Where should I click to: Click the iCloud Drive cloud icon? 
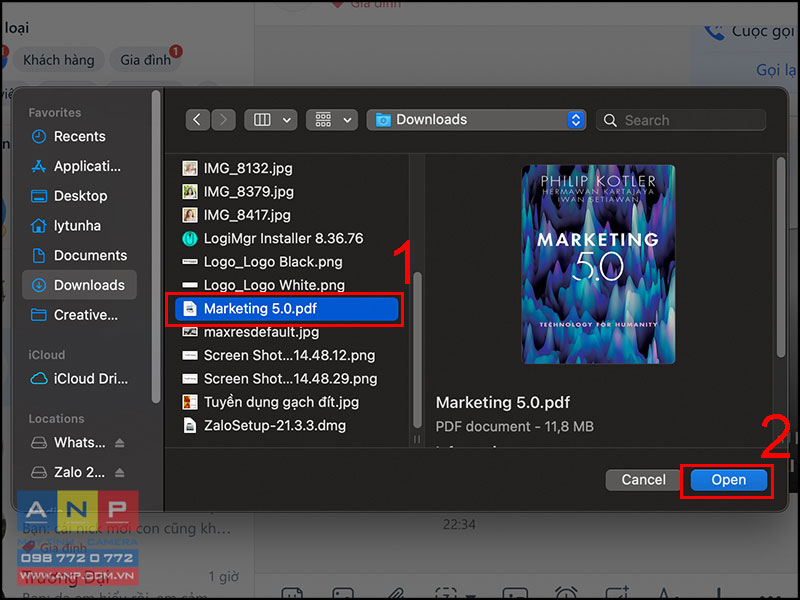click(x=39, y=379)
